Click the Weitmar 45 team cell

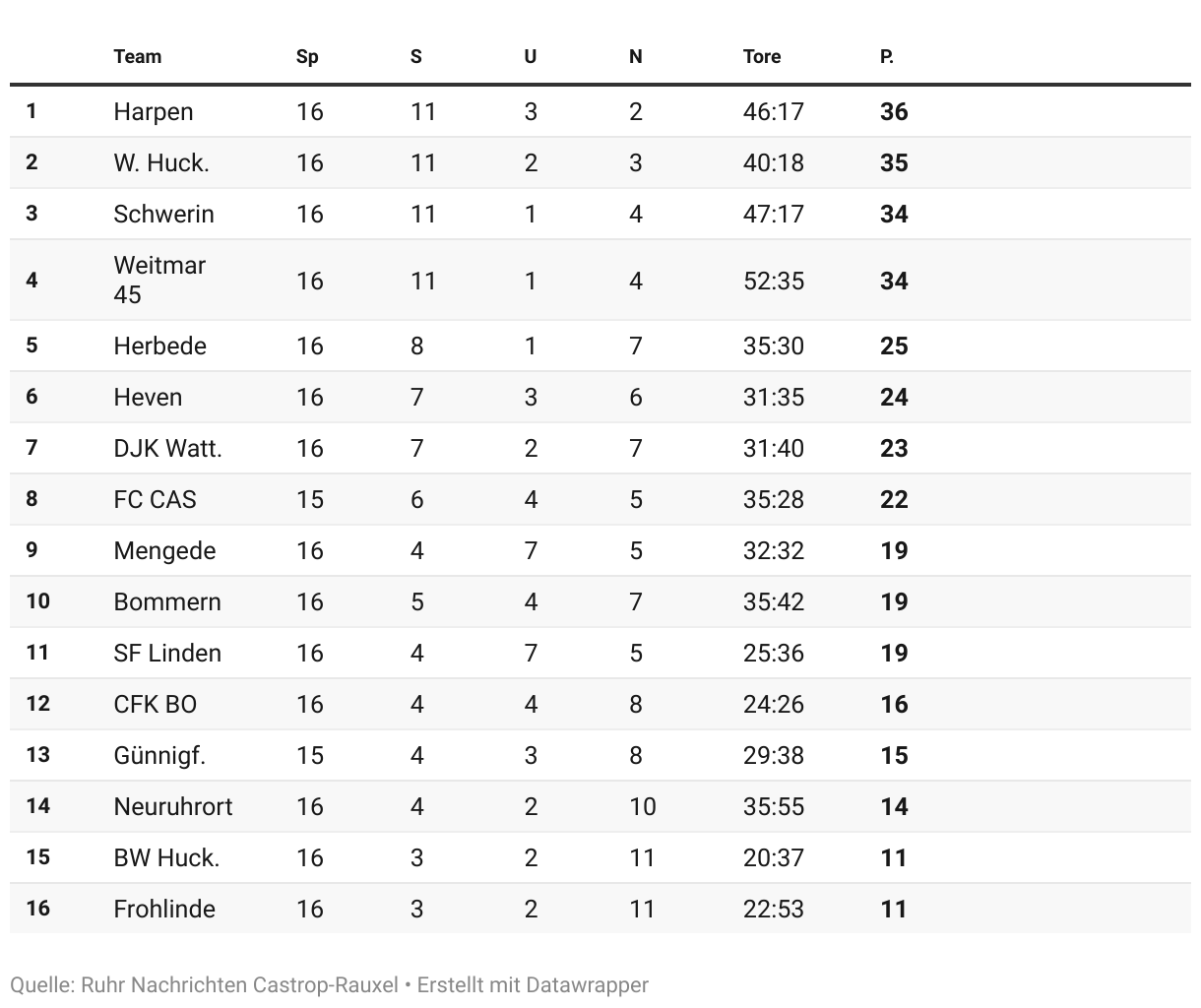tap(158, 280)
